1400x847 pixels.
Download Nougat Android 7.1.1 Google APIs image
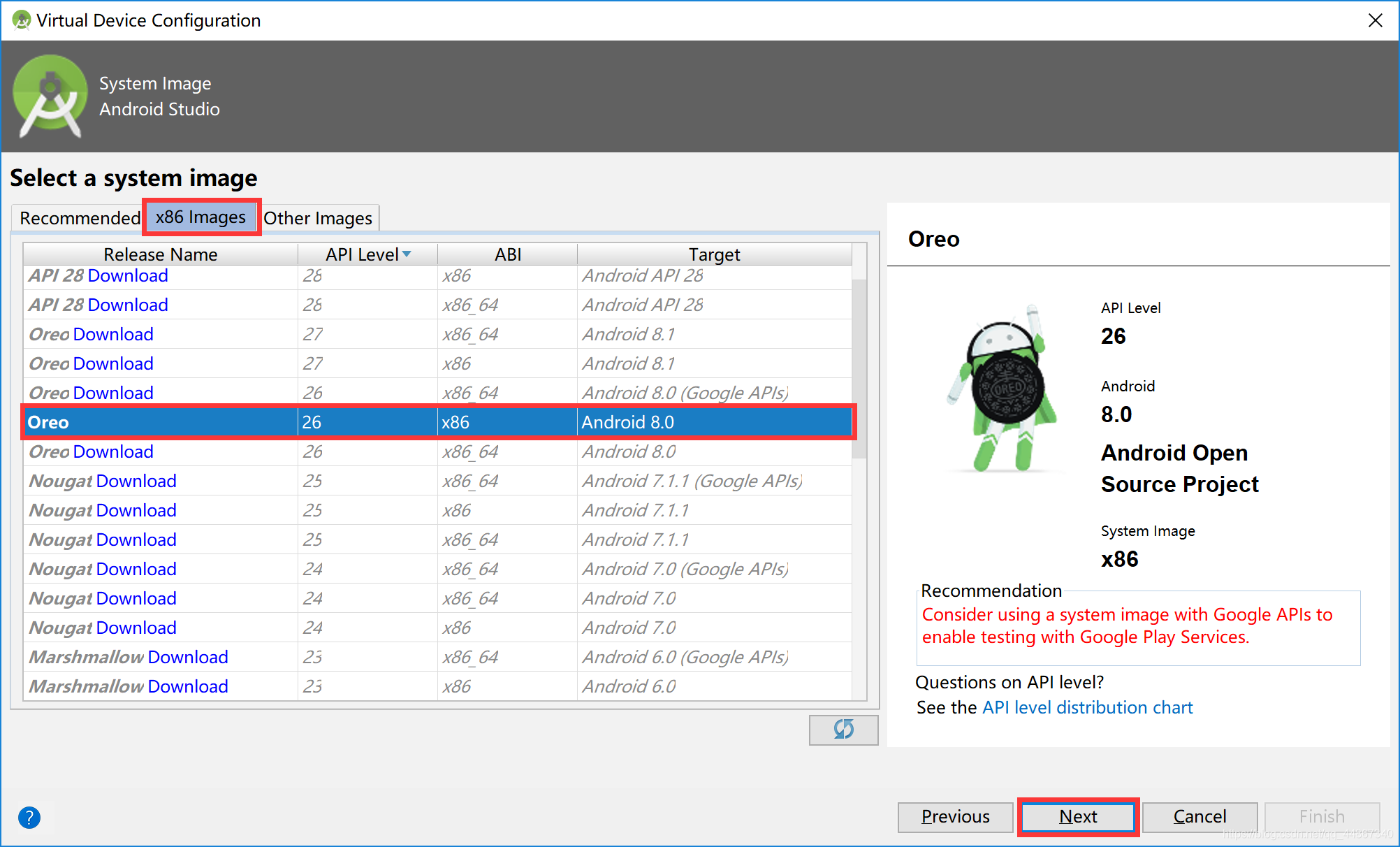(136, 481)
